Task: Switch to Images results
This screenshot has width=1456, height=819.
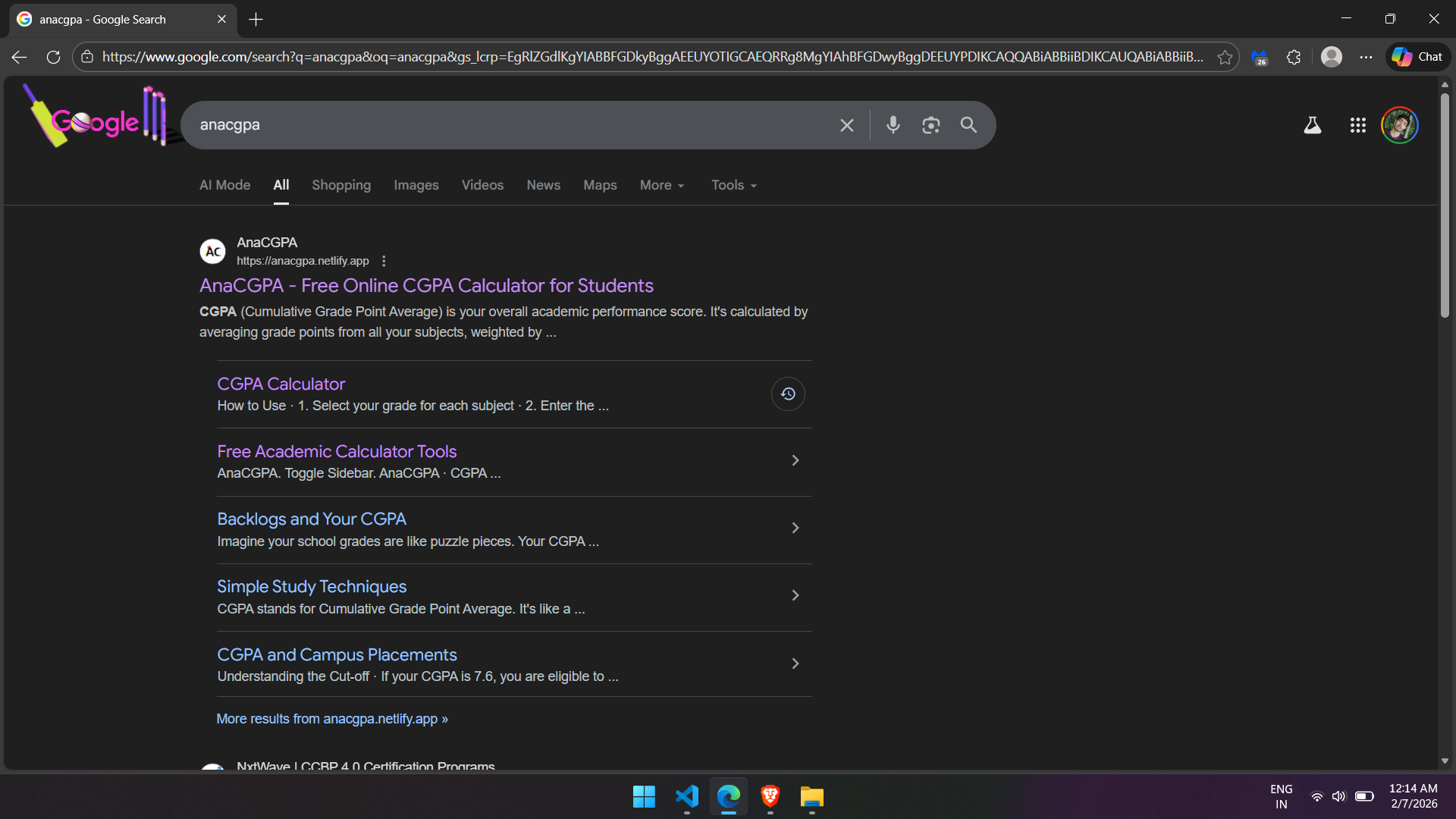Action: [x=416, y=185]
